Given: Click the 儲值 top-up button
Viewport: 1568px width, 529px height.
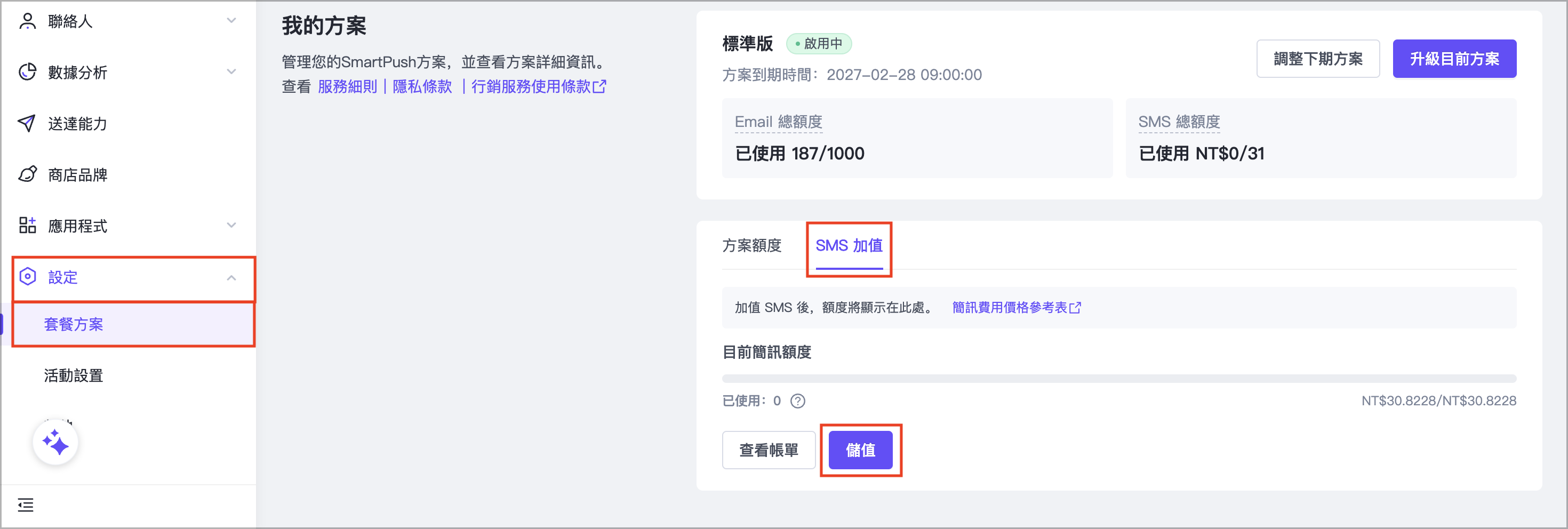Looking at the screenshot, I should [x=861, y=451].
